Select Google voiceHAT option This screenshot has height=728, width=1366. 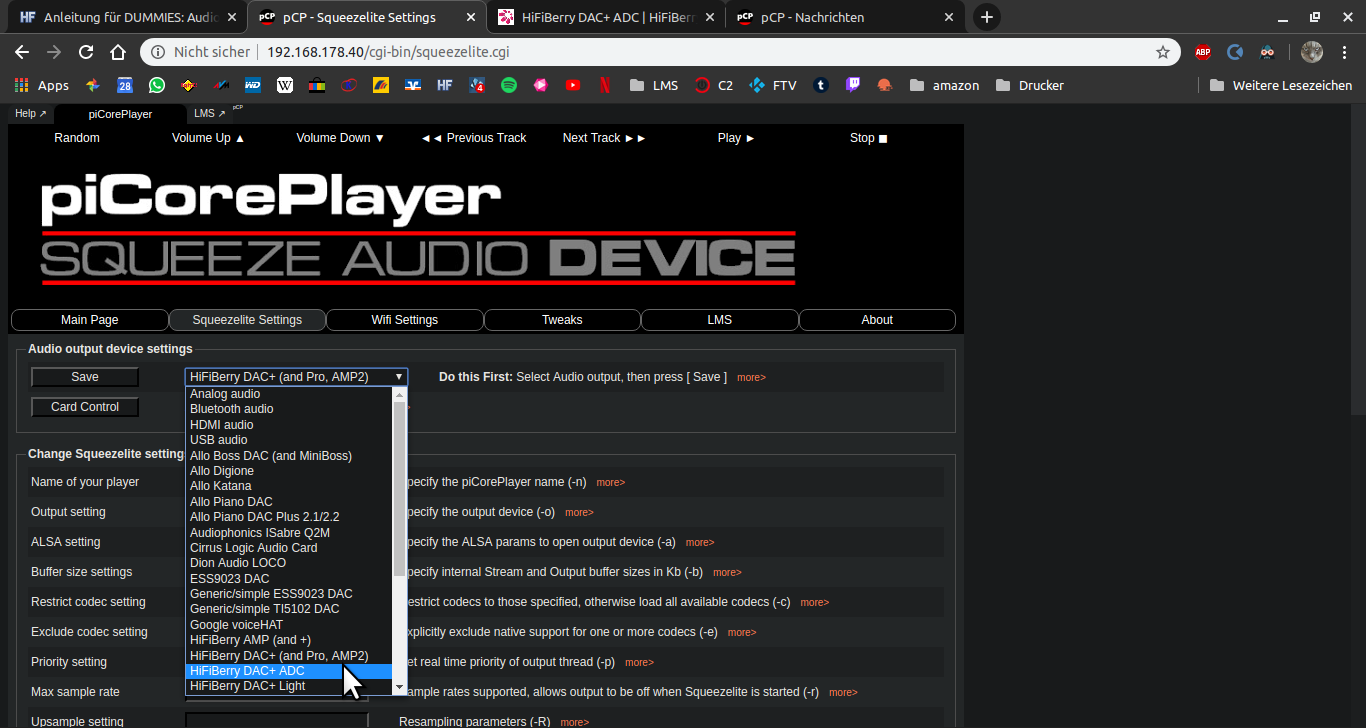tap(289, 625)
